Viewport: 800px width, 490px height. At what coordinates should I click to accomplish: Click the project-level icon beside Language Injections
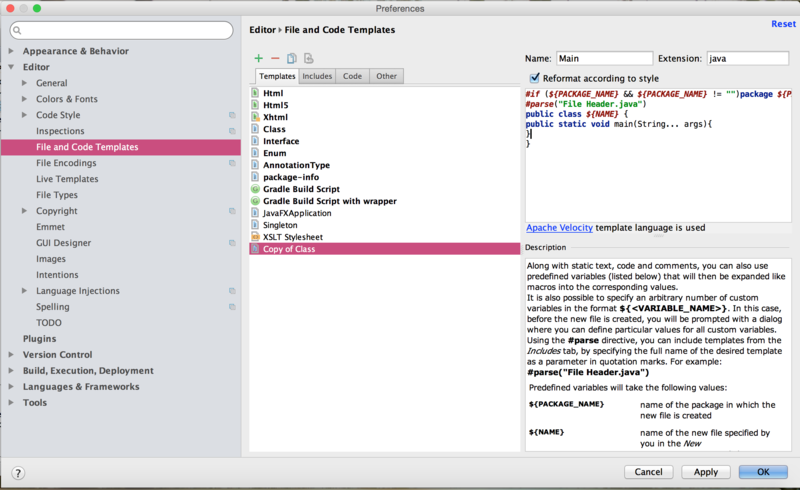pos(232,291)
